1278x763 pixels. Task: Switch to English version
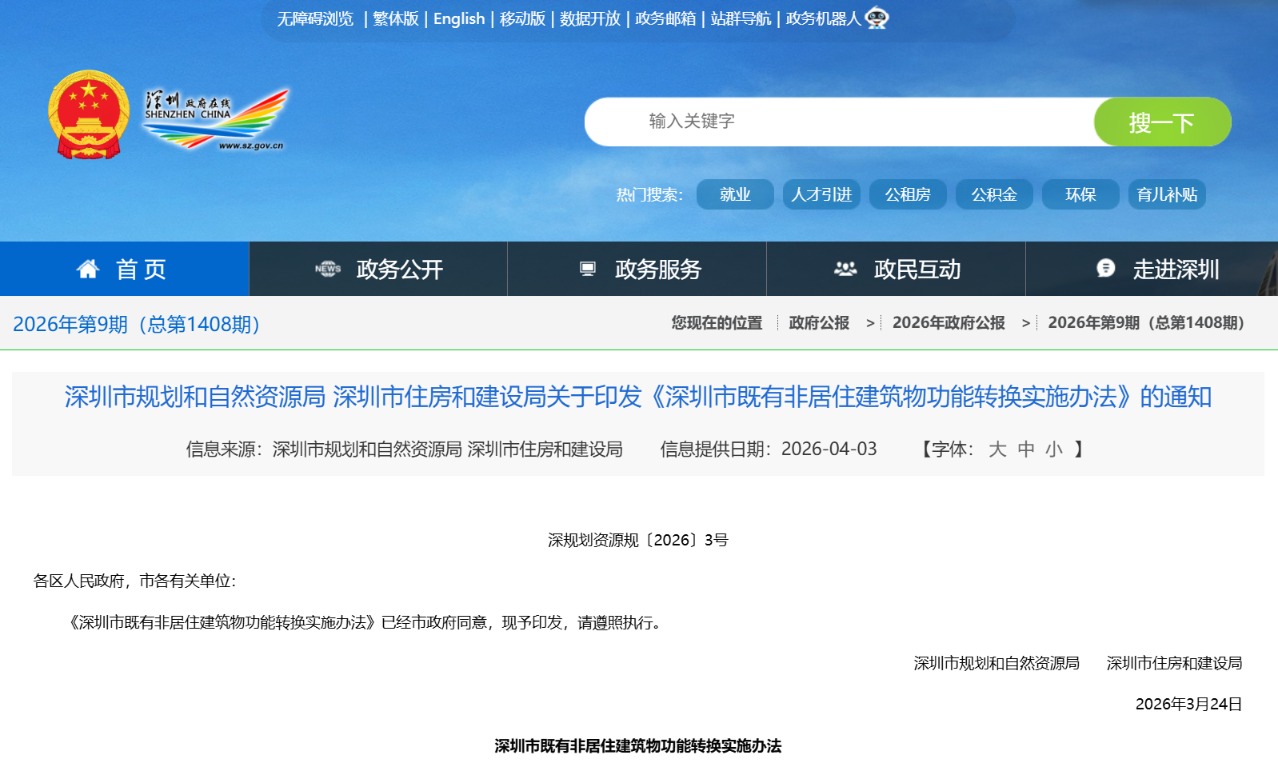coord(458,18)
